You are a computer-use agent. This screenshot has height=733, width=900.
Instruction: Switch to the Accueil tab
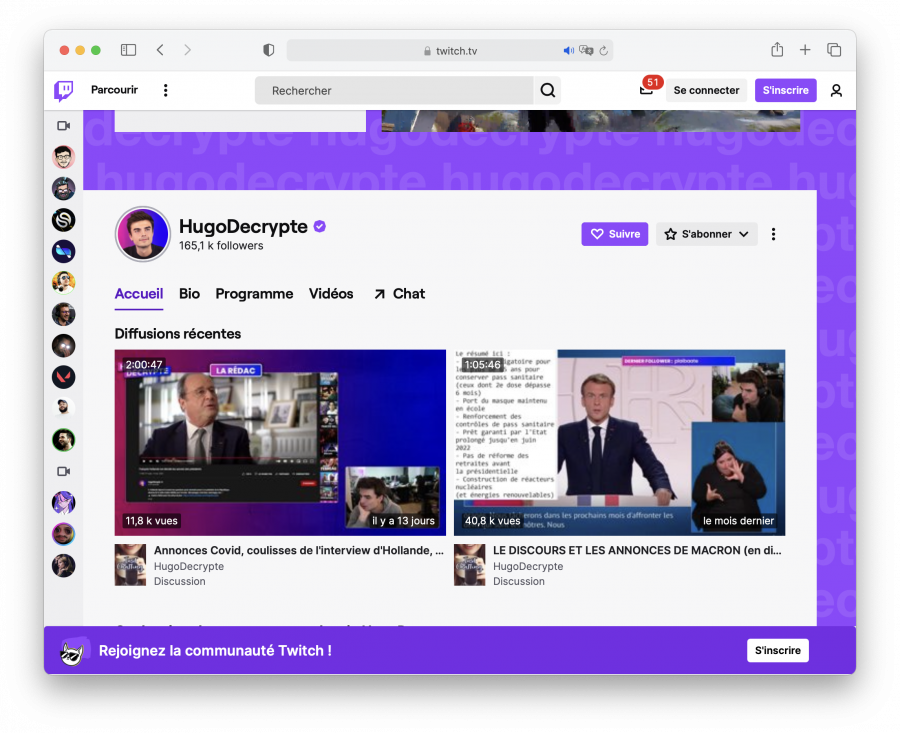[139, 294]
